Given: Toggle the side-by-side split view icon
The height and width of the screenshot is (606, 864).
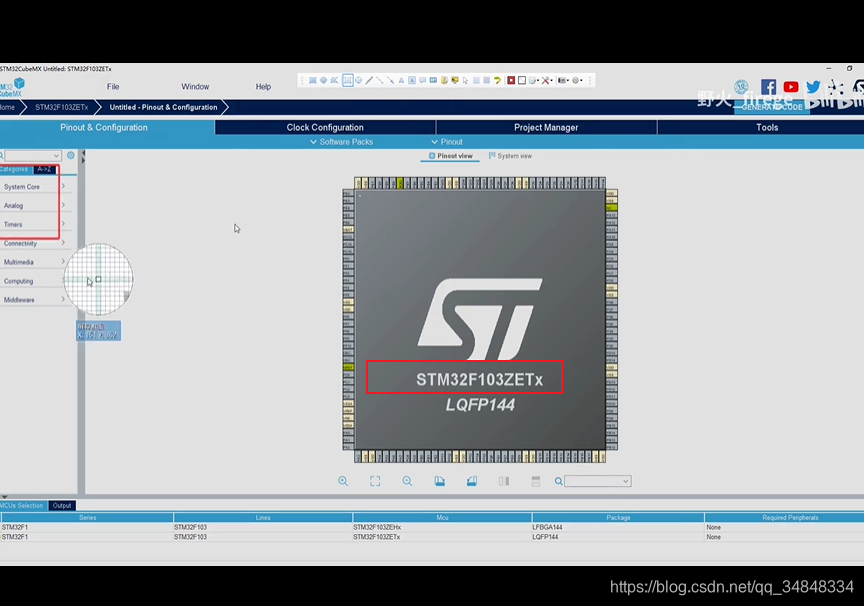Looking at the screenshot, I should [x=504, y=481].
